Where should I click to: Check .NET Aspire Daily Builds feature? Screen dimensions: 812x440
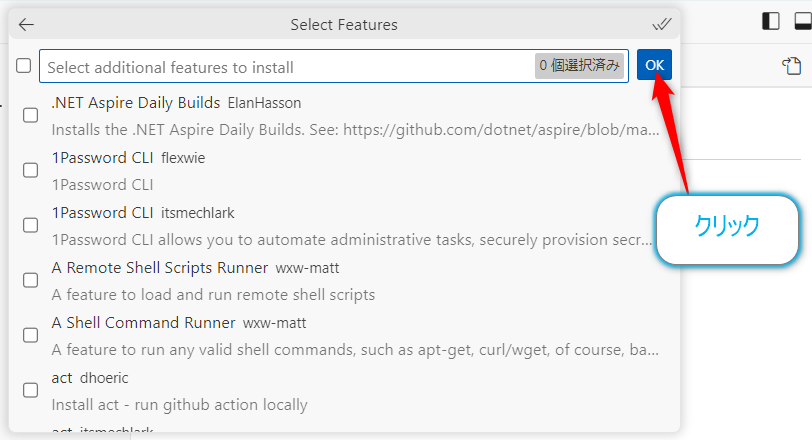pos(31,115)
